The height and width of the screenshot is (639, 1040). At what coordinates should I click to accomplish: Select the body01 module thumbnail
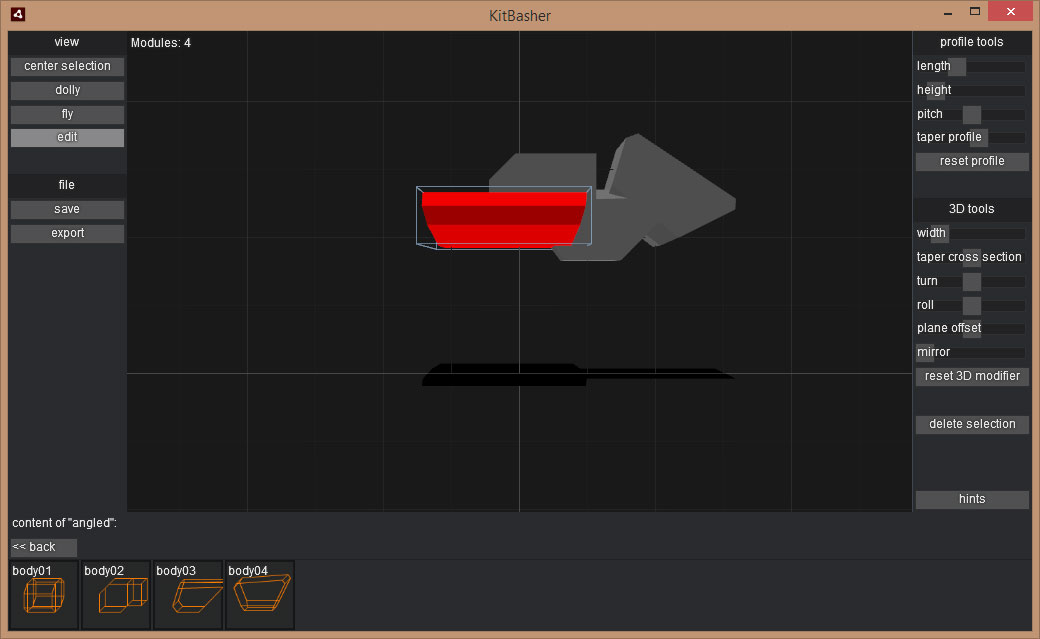43,595
